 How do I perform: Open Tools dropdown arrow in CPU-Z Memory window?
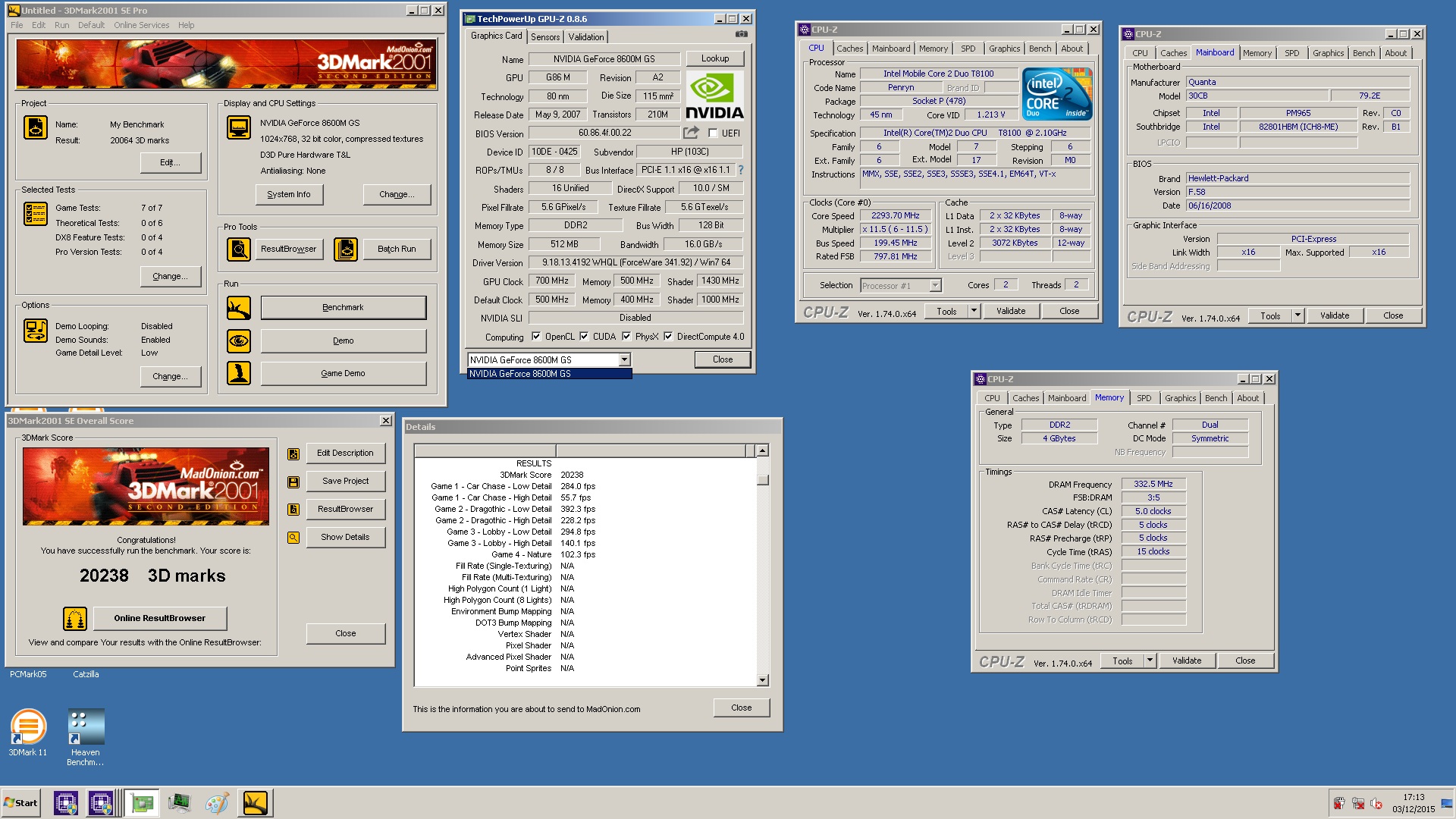pyautogui.click(x=1150, y=661)
